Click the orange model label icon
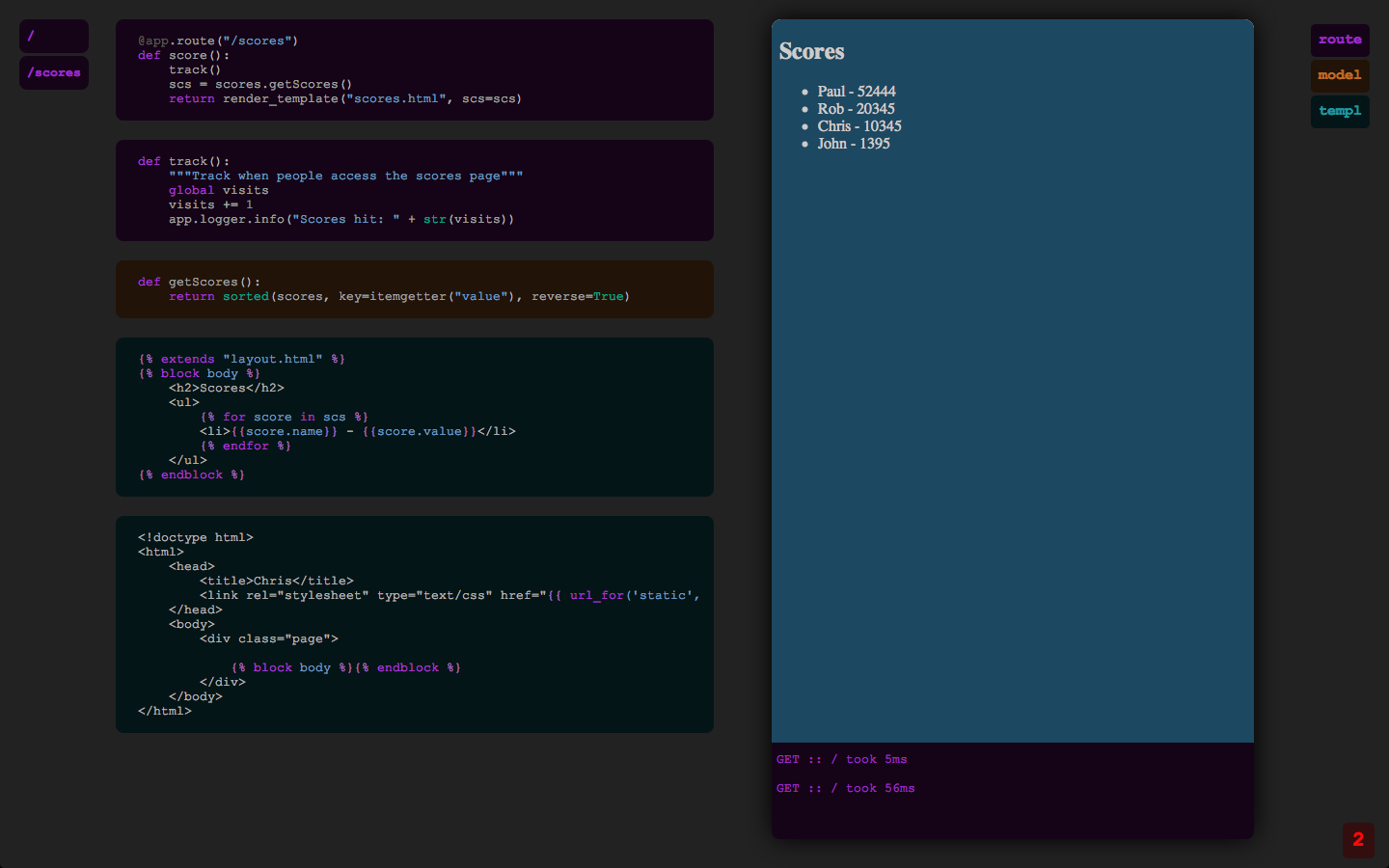Screen dimensions: 1389x868 click(1340, 75)
